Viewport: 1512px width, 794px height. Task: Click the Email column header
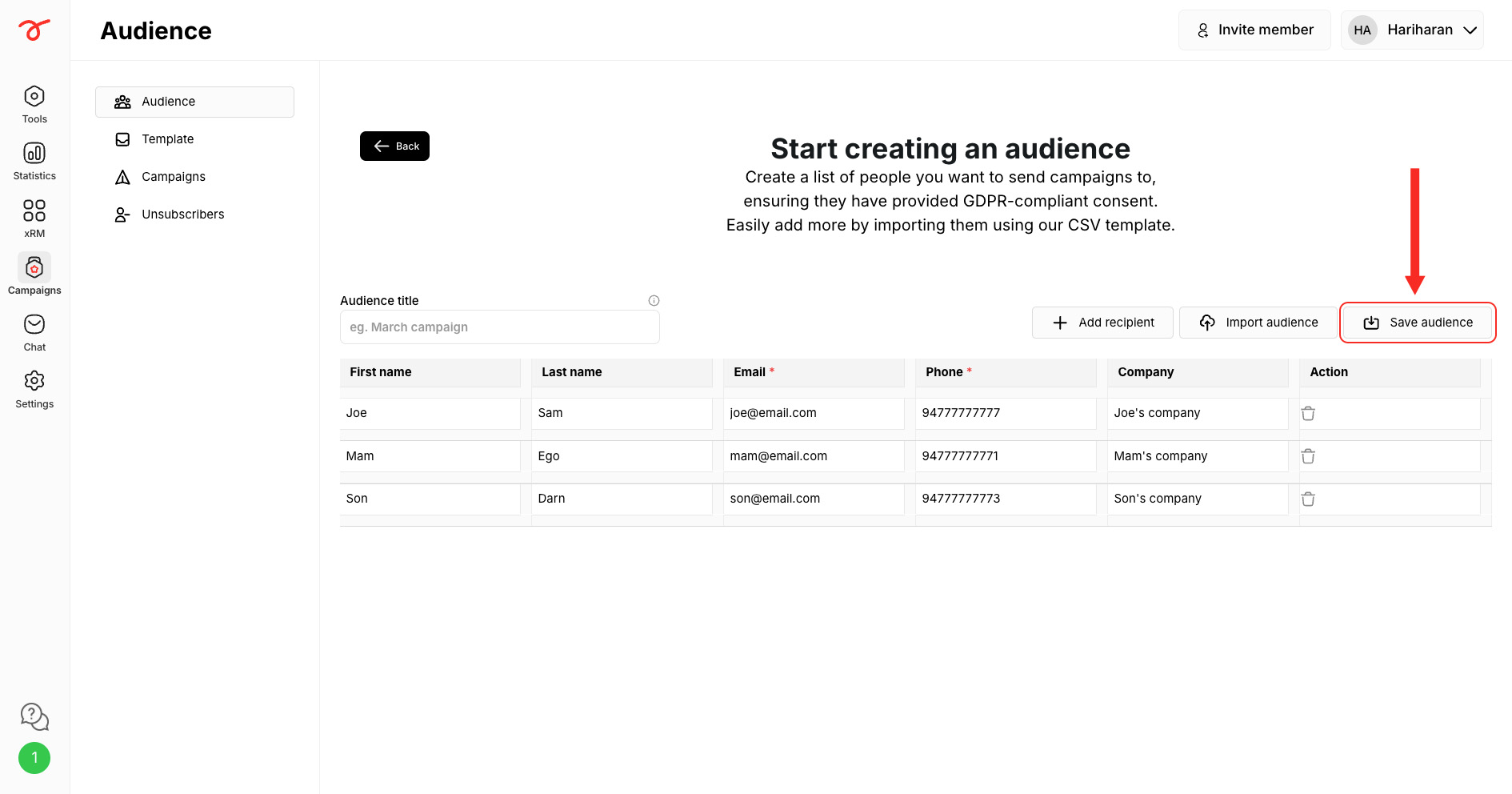[814, 372]
